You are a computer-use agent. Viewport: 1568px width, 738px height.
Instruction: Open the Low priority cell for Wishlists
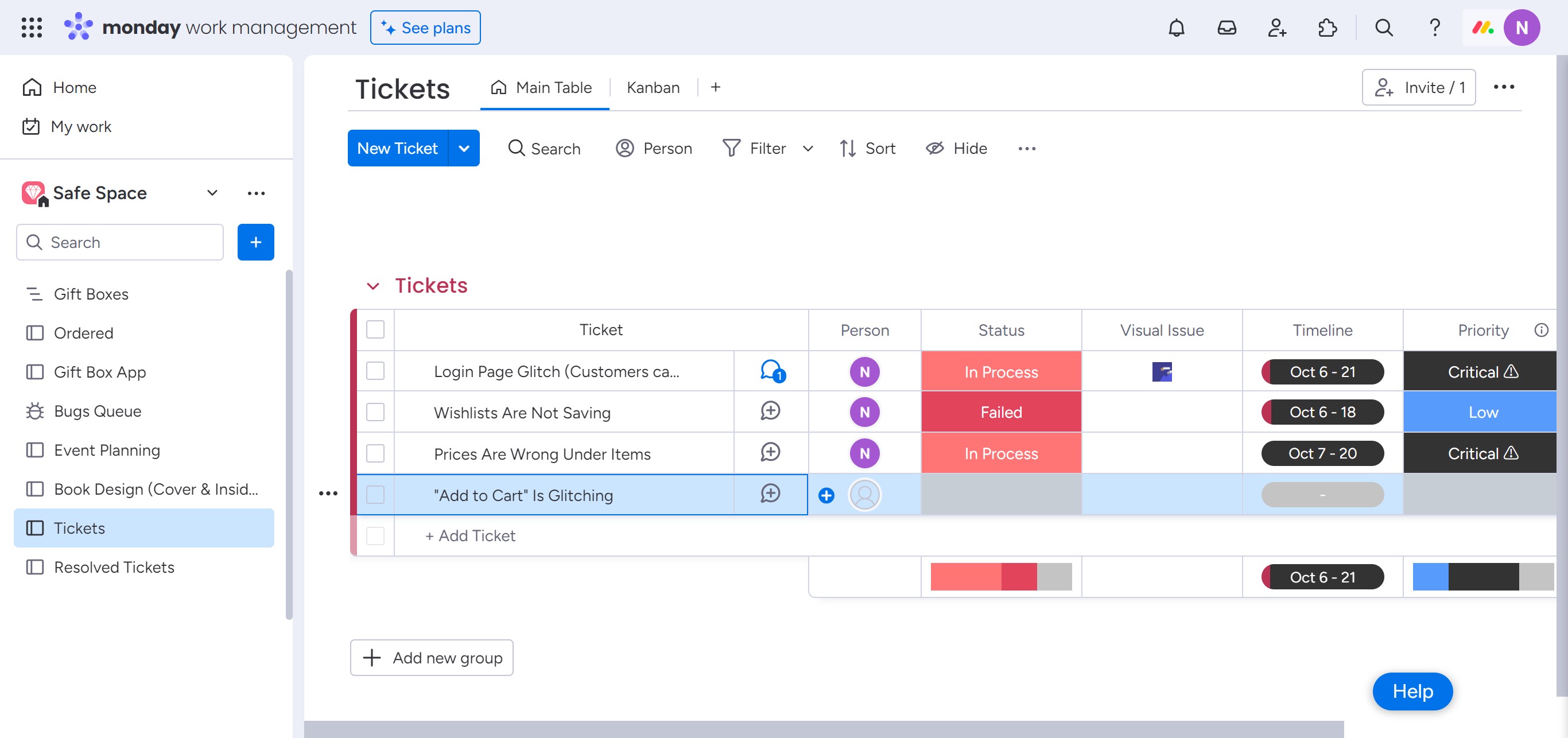1482,412
